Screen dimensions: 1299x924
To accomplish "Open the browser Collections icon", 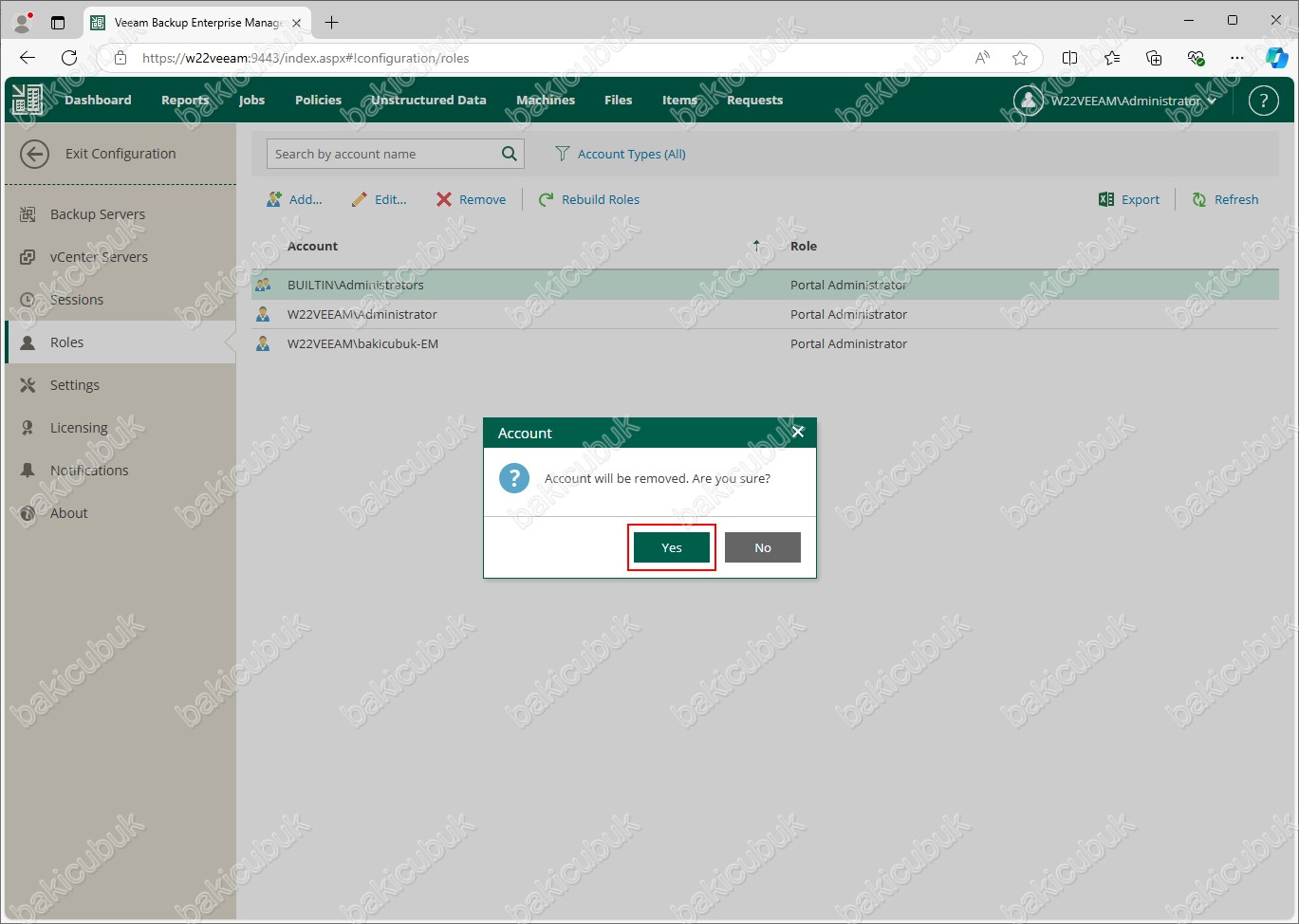I will point(1154,58).
